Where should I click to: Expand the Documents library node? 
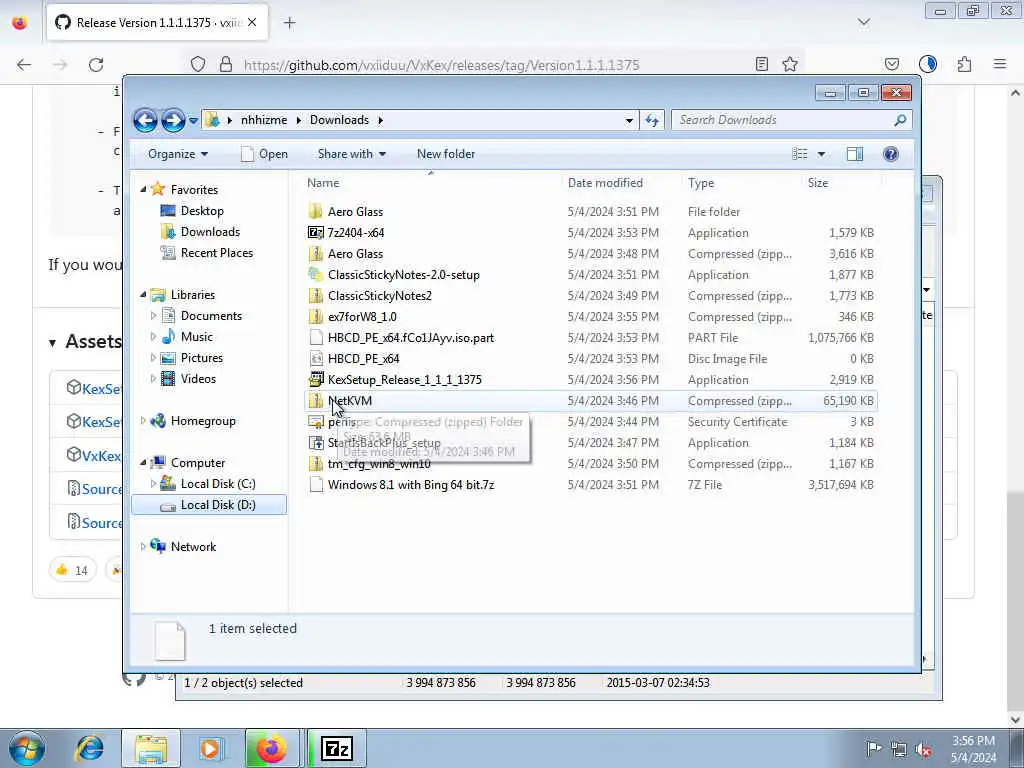coord(153,316)
